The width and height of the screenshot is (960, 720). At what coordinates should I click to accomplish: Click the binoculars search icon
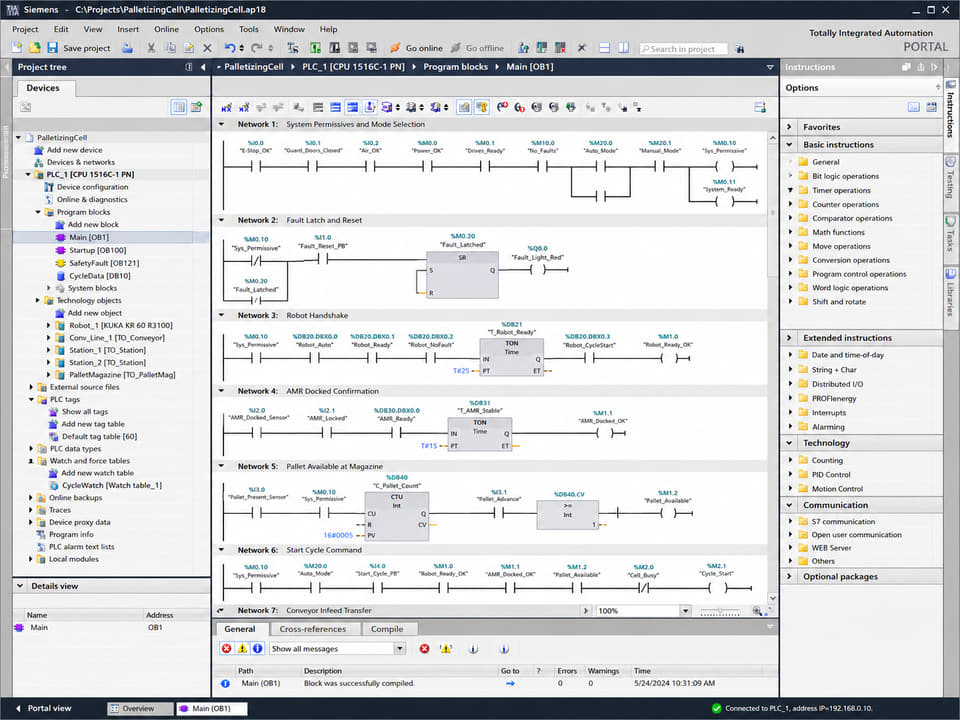(740, 48)
